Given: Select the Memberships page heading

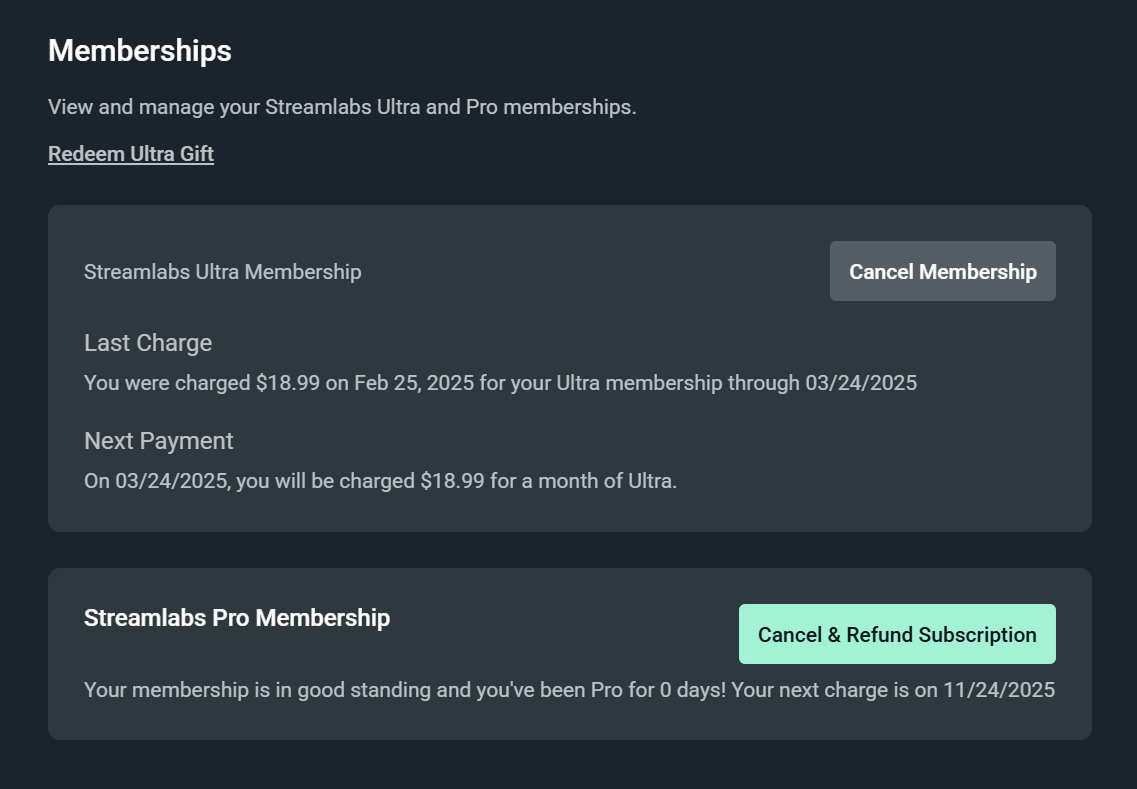Looking at the screenshot, I should point(139,50).
